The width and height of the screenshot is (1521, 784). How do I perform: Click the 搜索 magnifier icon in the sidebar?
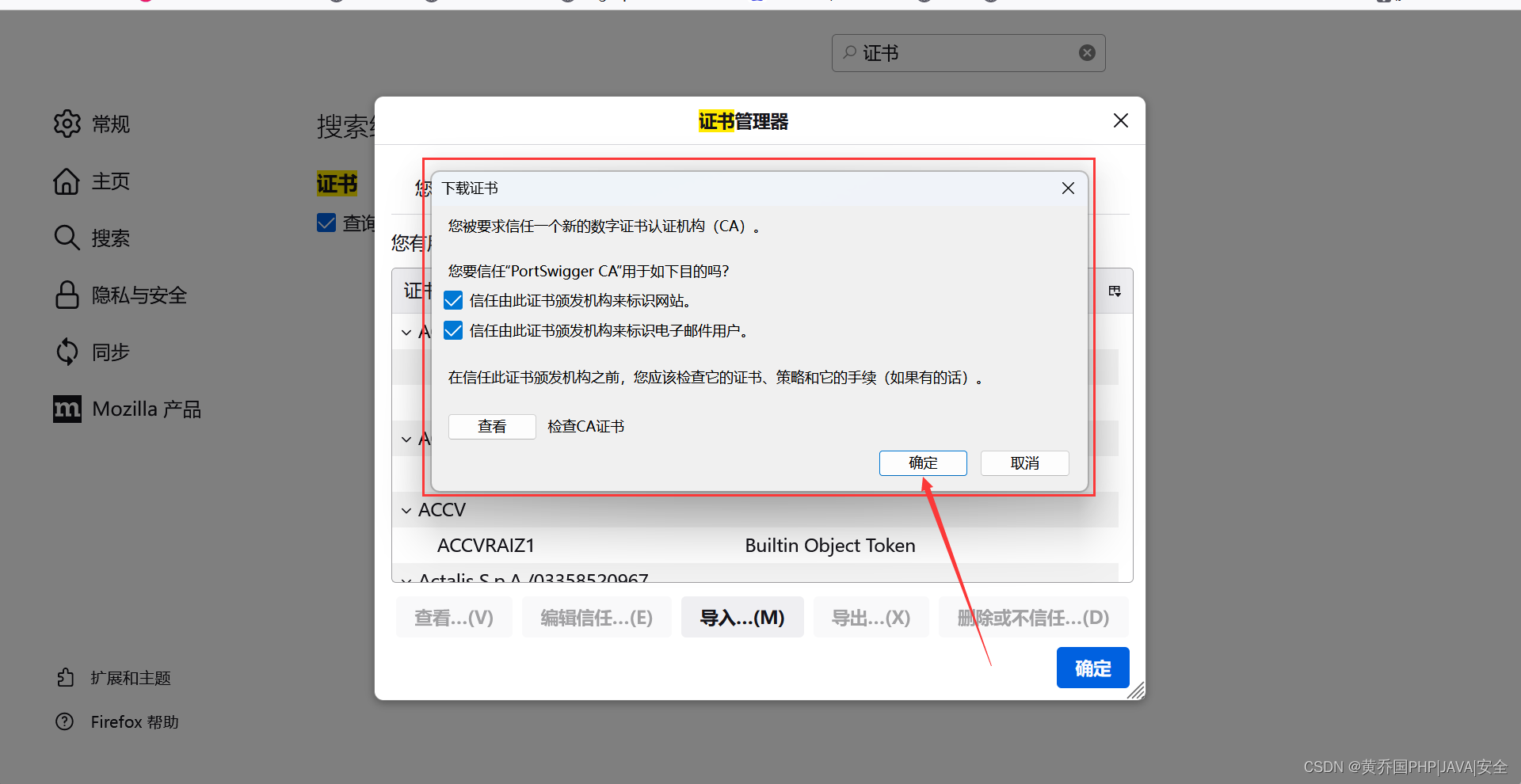click(67, 238)
